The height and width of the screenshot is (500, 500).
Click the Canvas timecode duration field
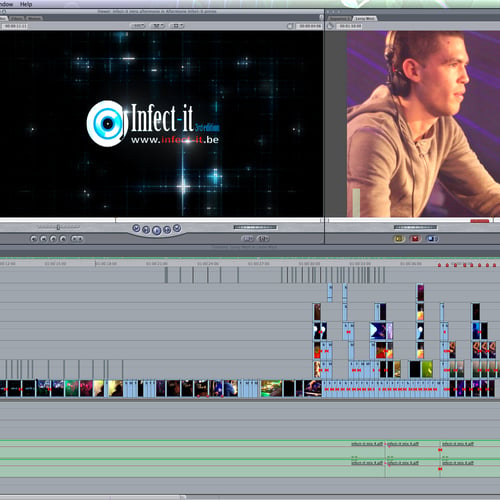[350, 26]
